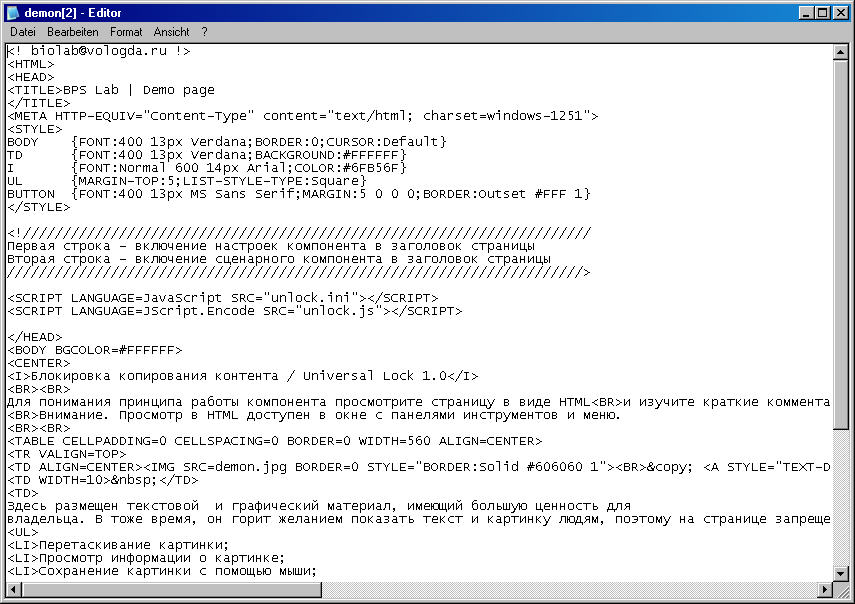Click the '<UL>' tag line

pos(22,532)
